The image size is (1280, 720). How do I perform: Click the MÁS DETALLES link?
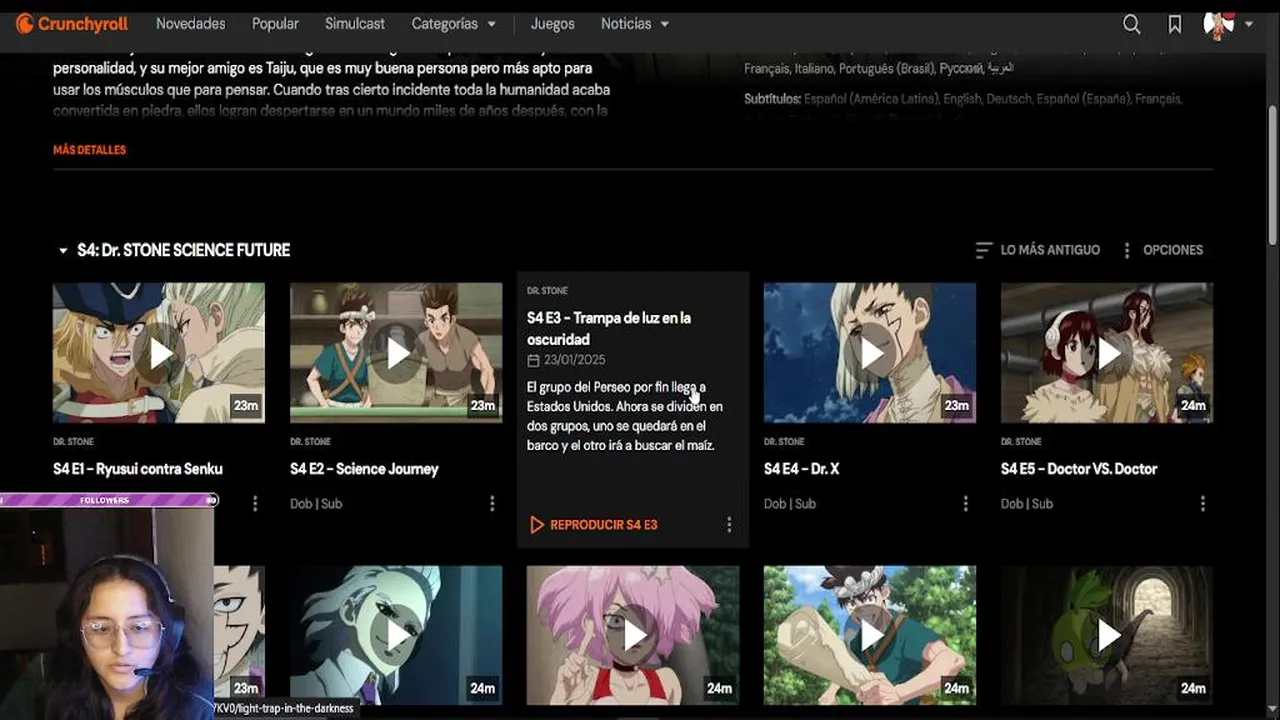click(x=90, y=150)
